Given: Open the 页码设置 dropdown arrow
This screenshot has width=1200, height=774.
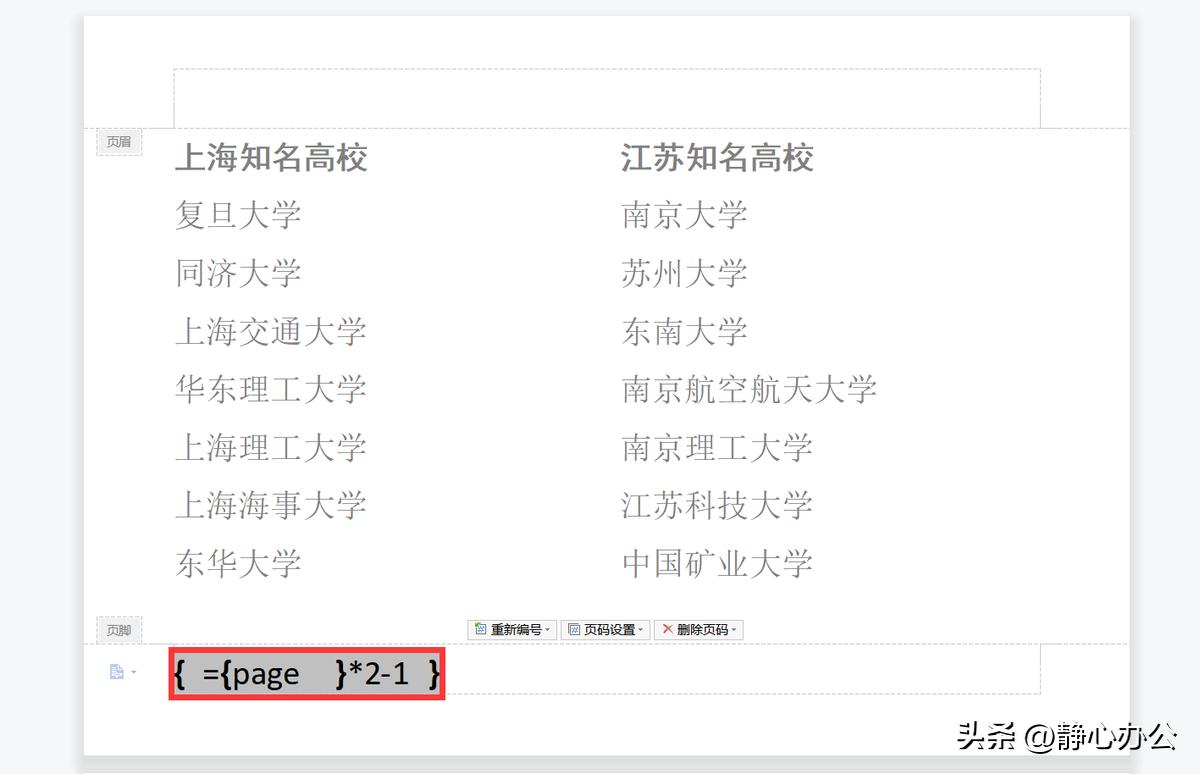Looking at the screenshot, I should coord(641,629).
